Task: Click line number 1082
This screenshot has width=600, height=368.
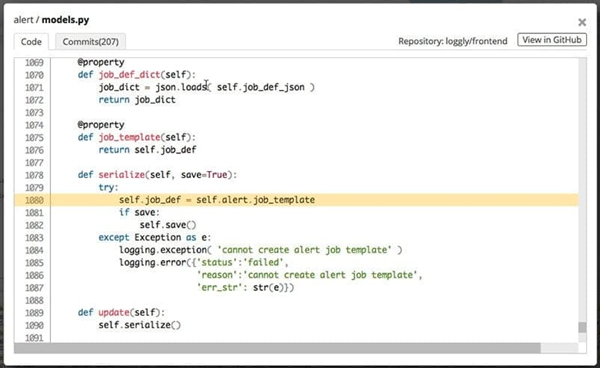Action: pyautogui.click(x=34, y=225)
